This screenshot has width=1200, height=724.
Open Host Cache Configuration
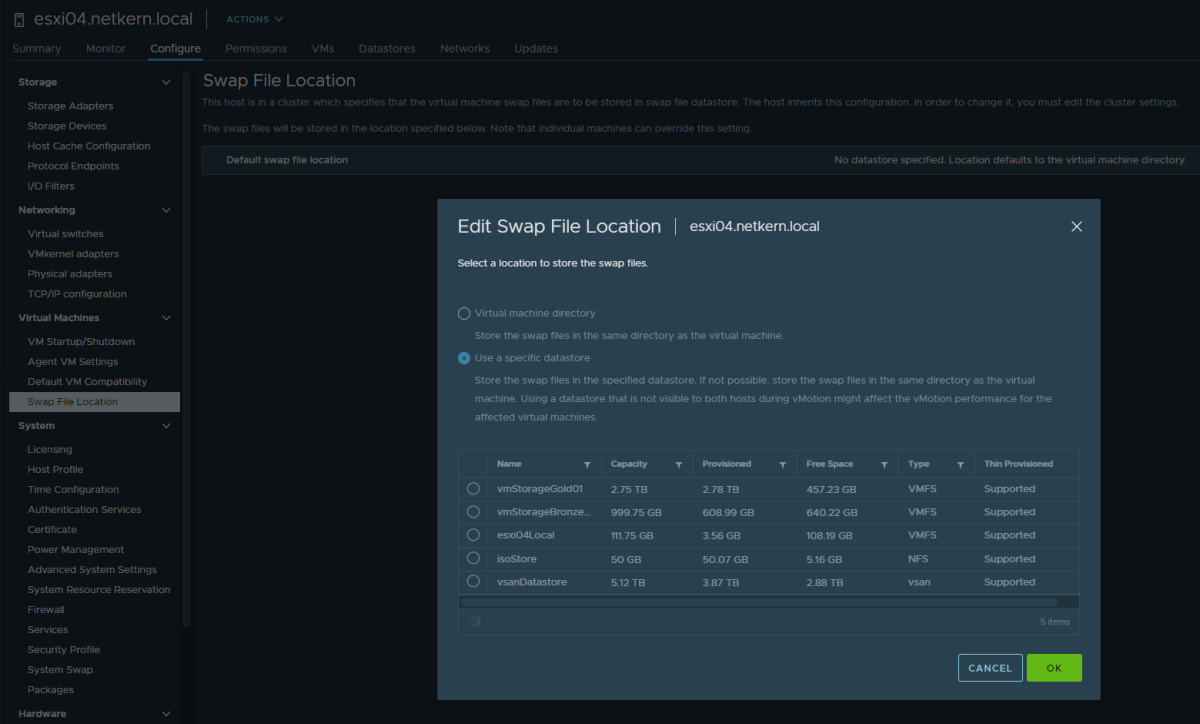pyautogui.click(x=89, y=146)
